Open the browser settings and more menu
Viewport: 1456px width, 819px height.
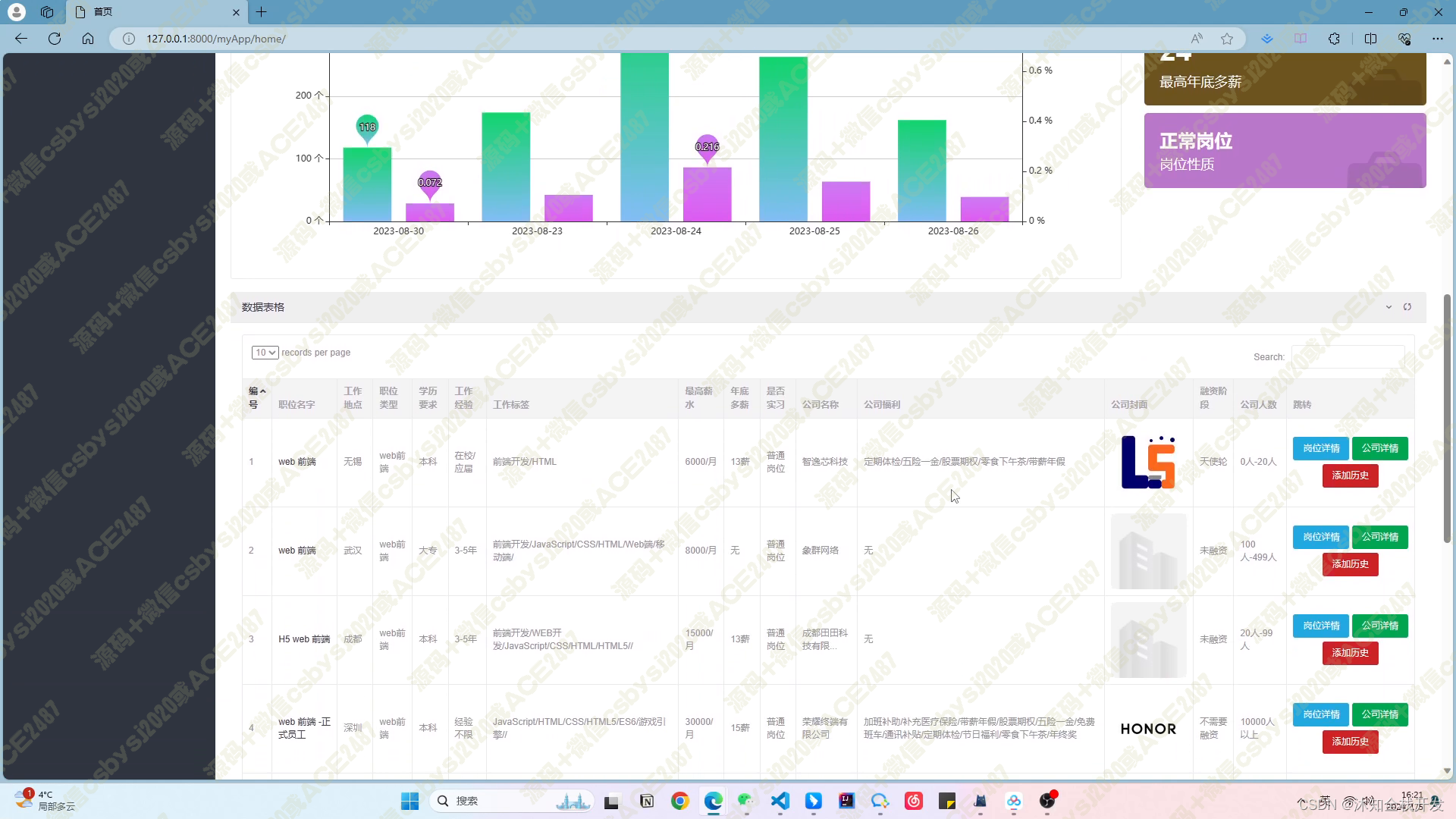click(1438, 39)
